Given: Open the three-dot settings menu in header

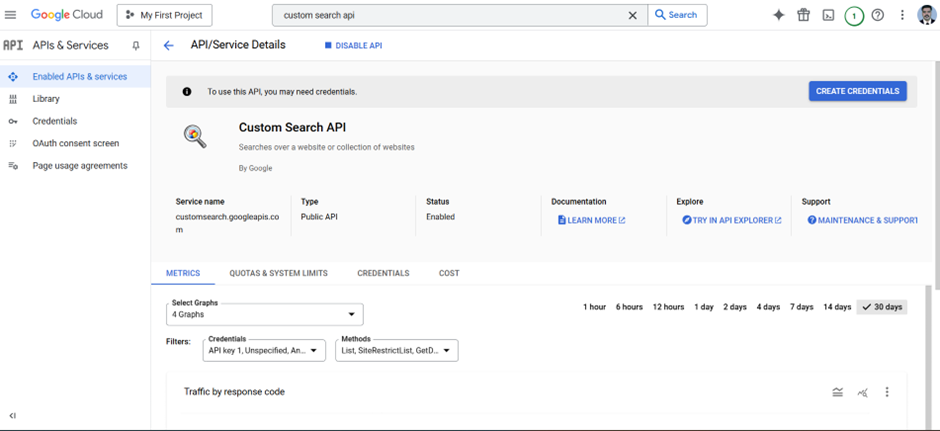Looking at the screenshot, I should 902,16.
